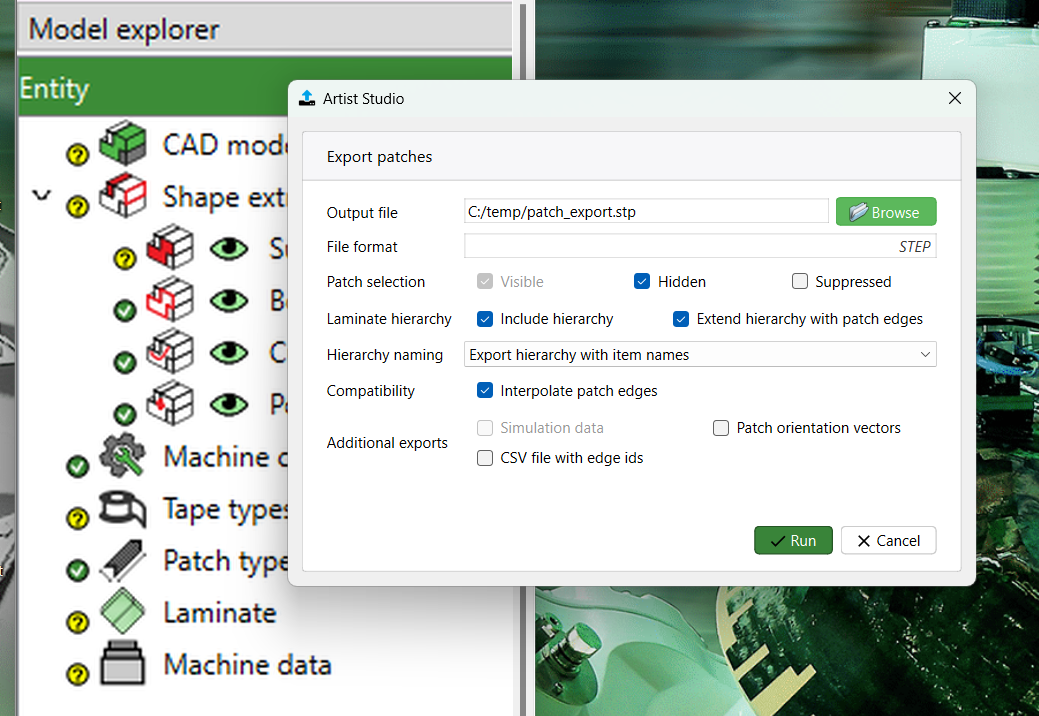
Task: Uncheck the Hidden patch selection checkbox
Action: [x=642, y=282]
